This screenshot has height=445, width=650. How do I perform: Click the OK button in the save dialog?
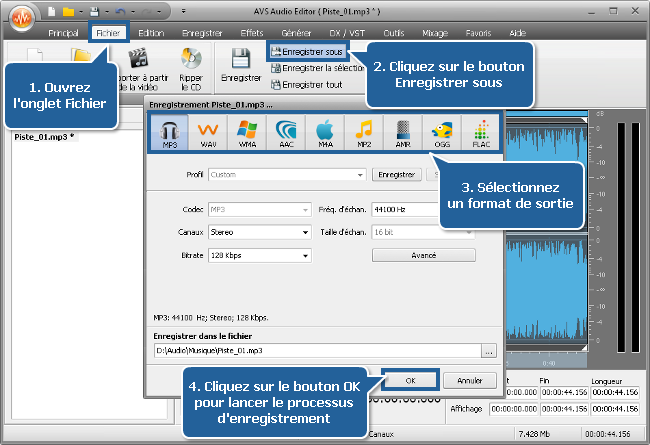click(410, 380)
